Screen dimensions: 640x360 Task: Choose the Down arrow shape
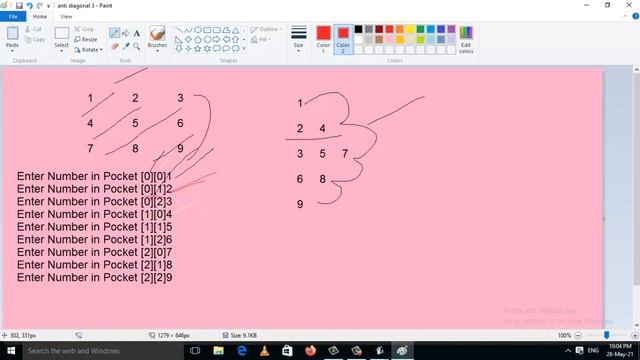pyautogui.click(x=178, y=49)
